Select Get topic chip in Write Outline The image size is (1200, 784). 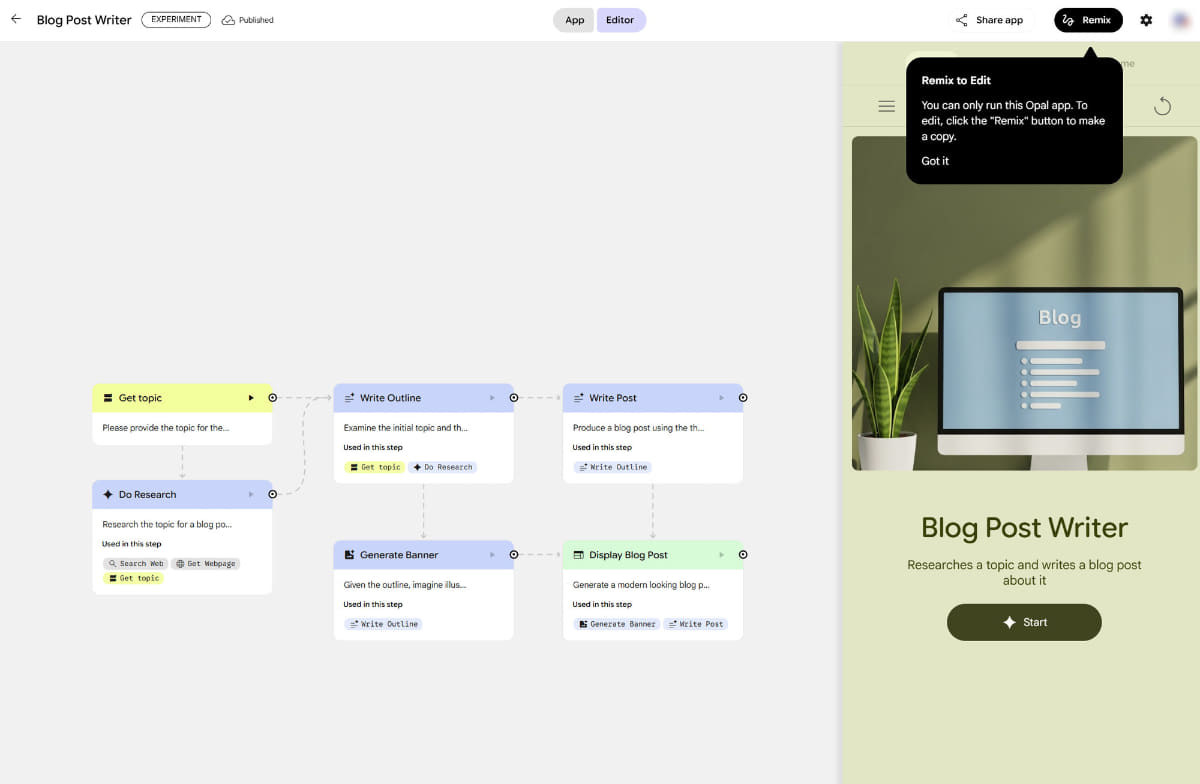tap(375, 467)
